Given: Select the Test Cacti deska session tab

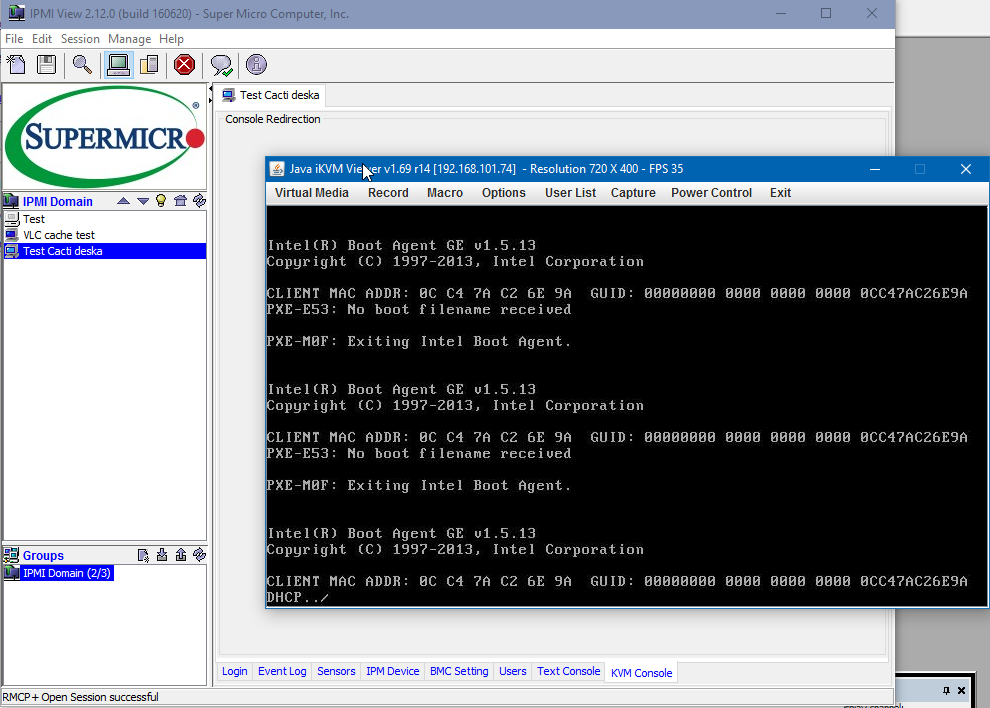Looking at the screenshot, I should (271, 95).
